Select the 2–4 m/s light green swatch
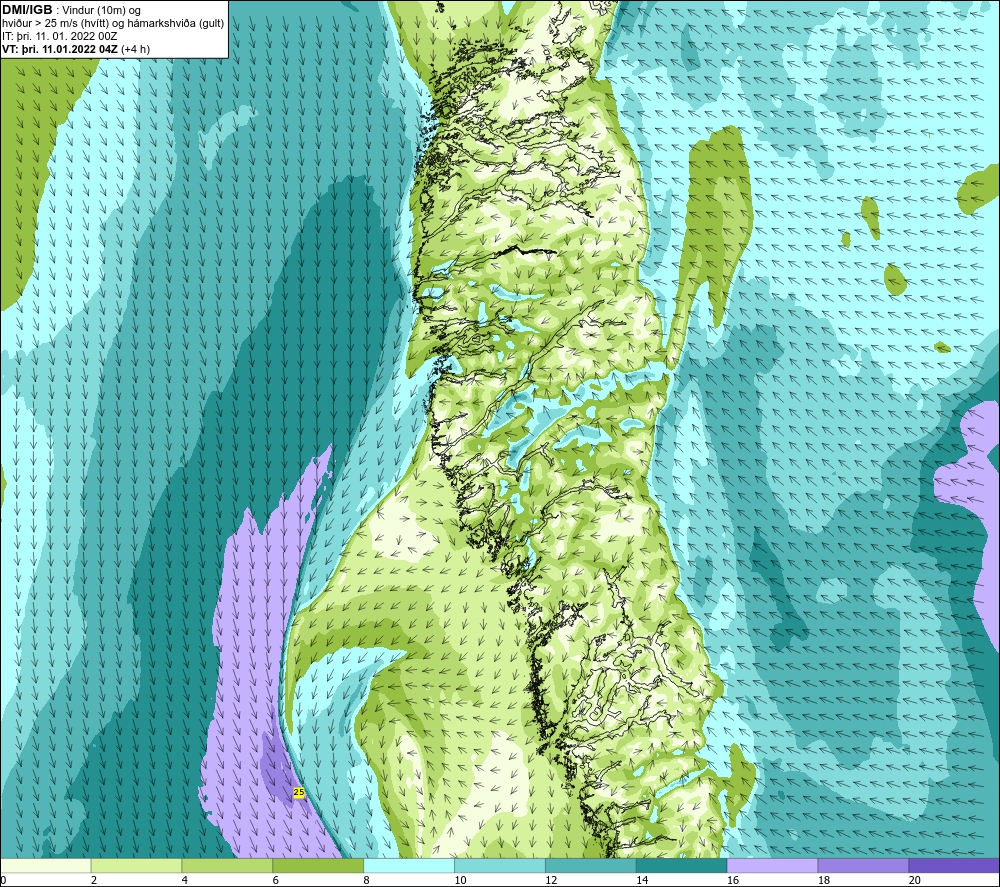This screenshot has width=1000, height=887. 136,866
